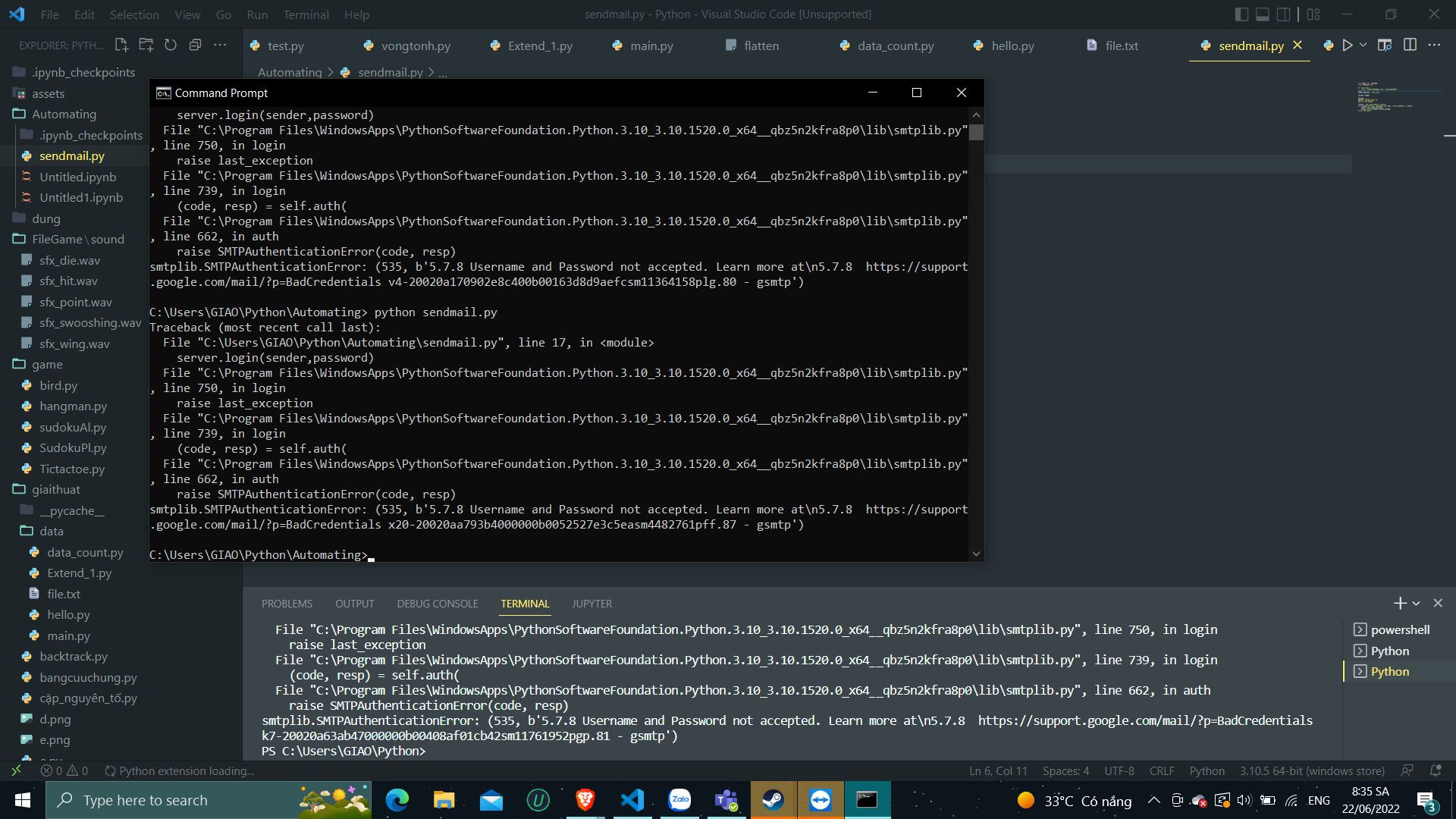Viewport: 1456px width, 819px height.
Task: Close the sendmail.py editor tab
Action: (x=1298, y=45)
